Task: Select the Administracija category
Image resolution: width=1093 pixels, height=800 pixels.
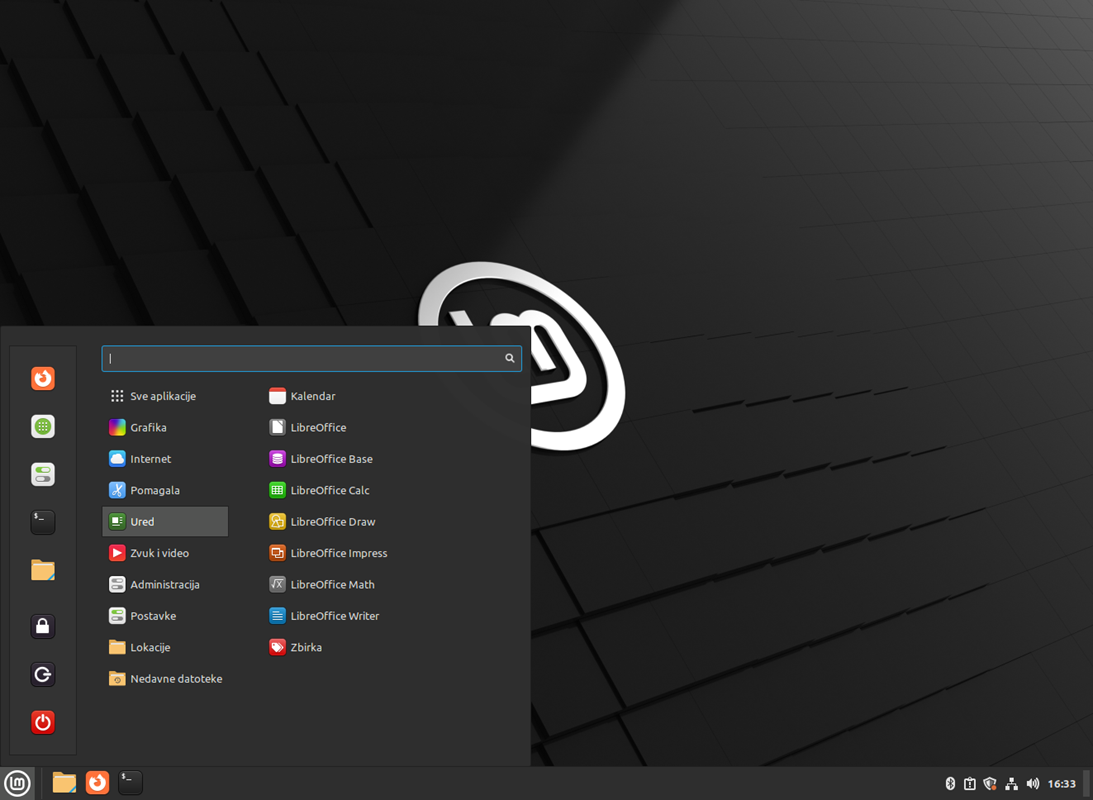Action: pyautogui.click(x=165, y=584)
